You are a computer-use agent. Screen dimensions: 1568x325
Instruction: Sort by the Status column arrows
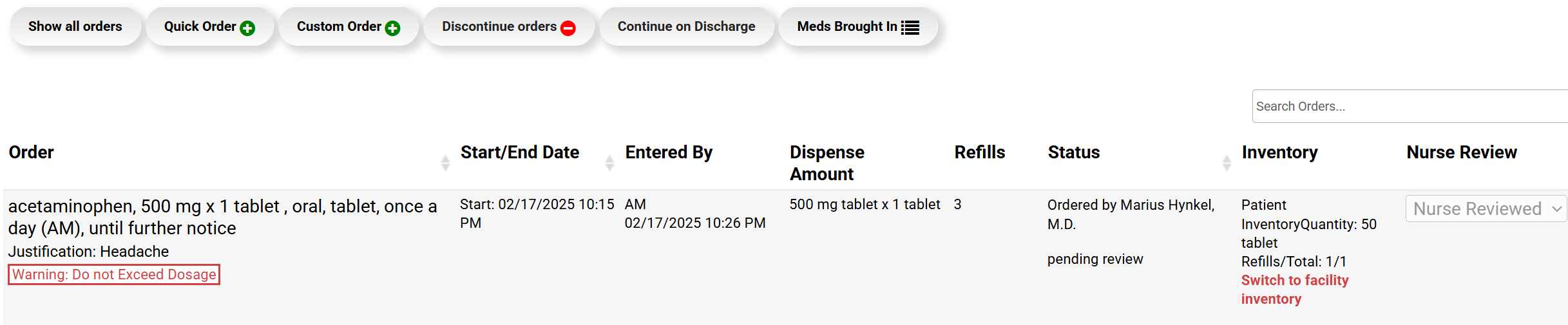tap(1227, 163)
